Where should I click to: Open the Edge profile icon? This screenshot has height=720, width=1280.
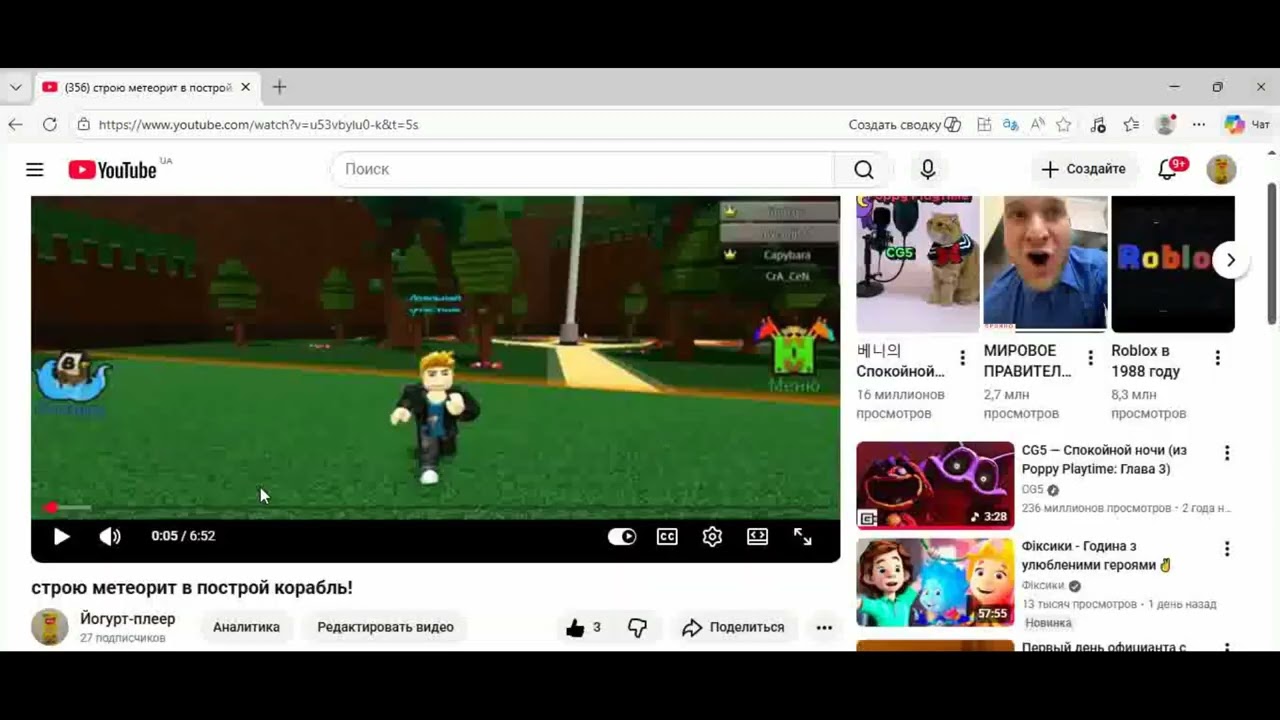pos(1165,125)
